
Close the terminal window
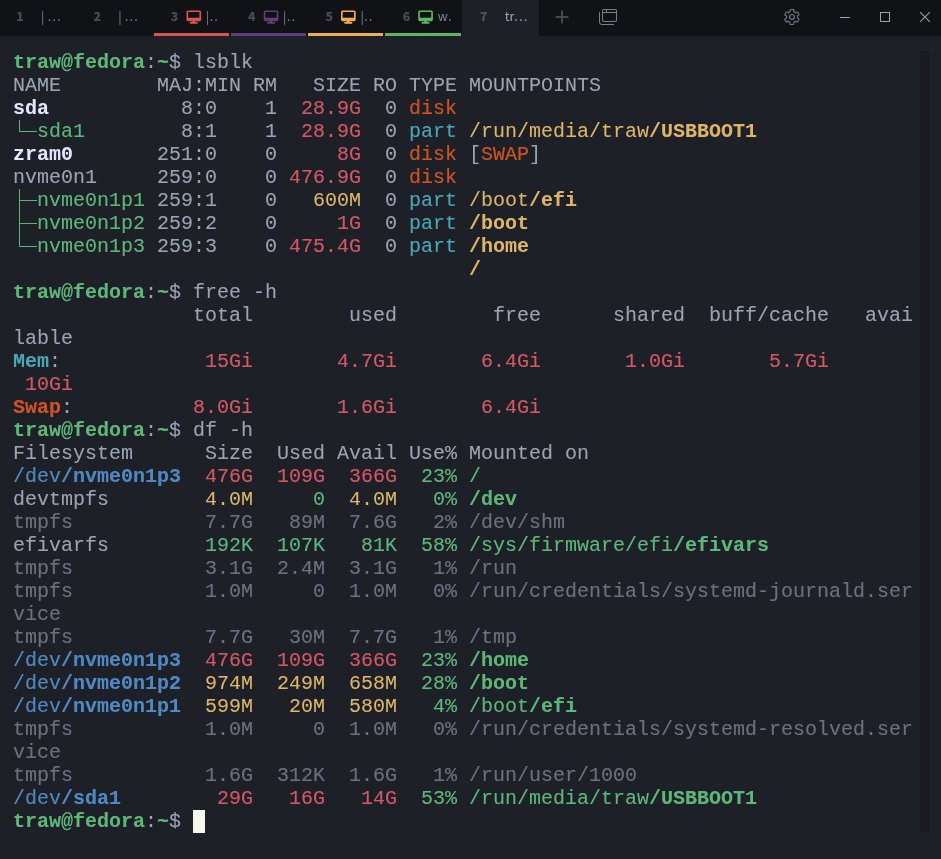click(x=925, y=17)
